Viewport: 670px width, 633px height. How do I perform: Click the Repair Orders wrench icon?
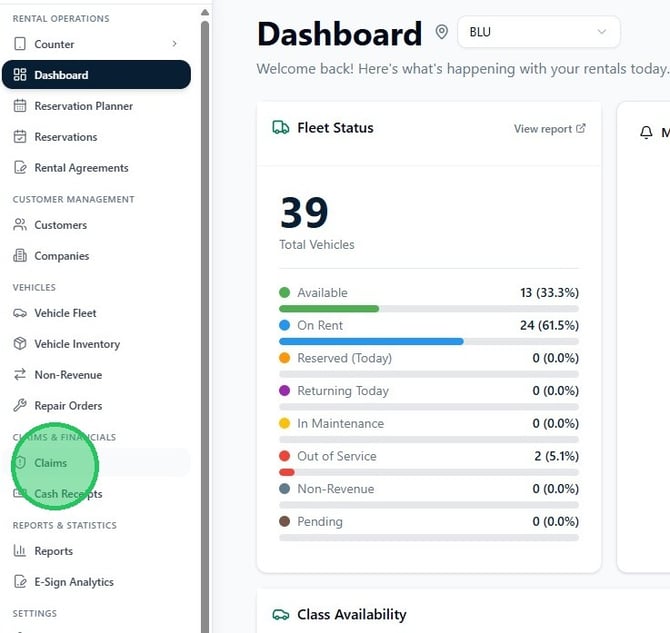point(20,405)
